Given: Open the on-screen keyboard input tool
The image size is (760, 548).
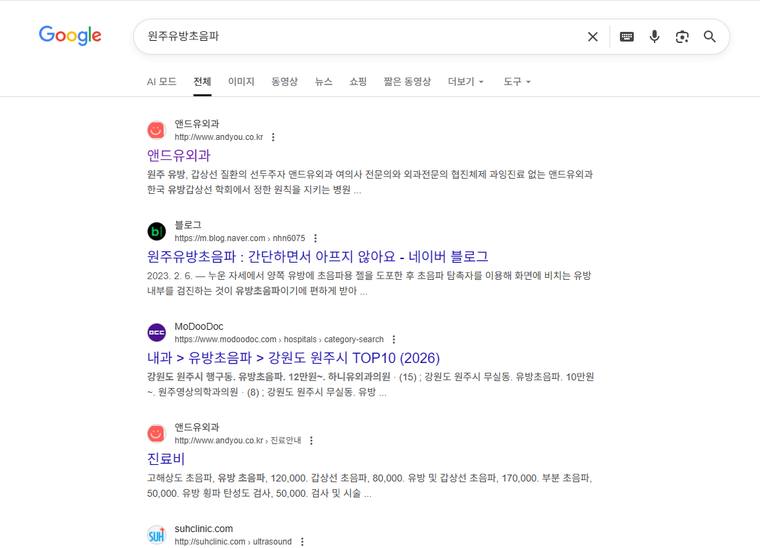Looking at the screenshot, I should [x=627, y=36].
